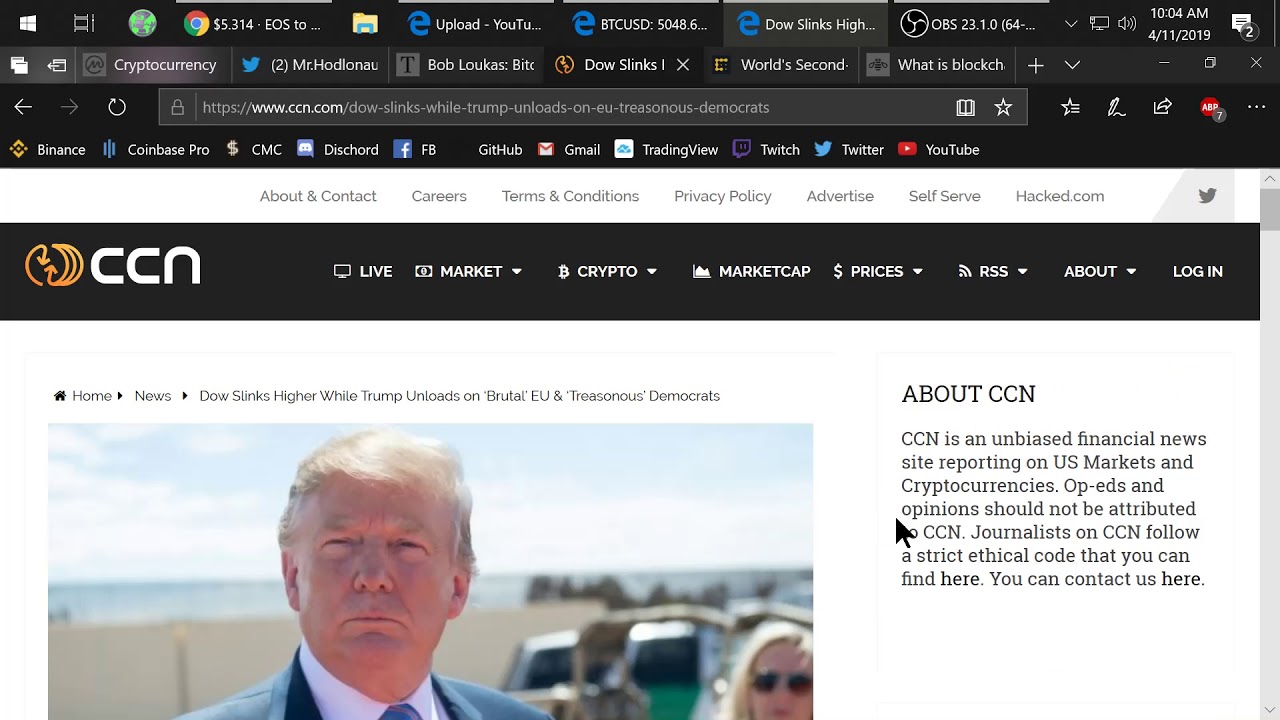
Task: Expand the RSS dropdown menu
Action: click(993, 271)
